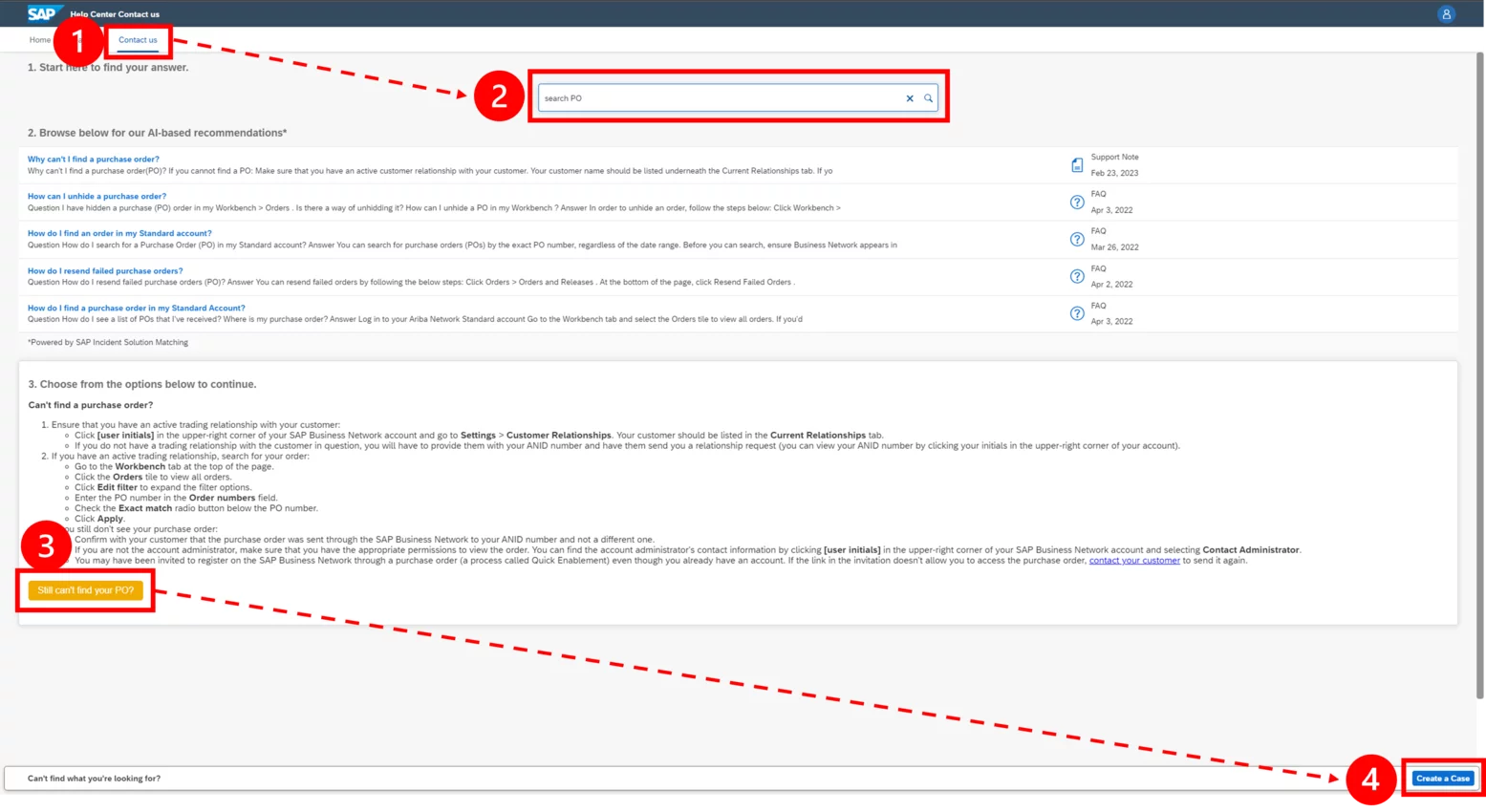Follow the 'contact your customer' hyperlink
This screenshot has height=812, width=1486.
[1134, 561]
